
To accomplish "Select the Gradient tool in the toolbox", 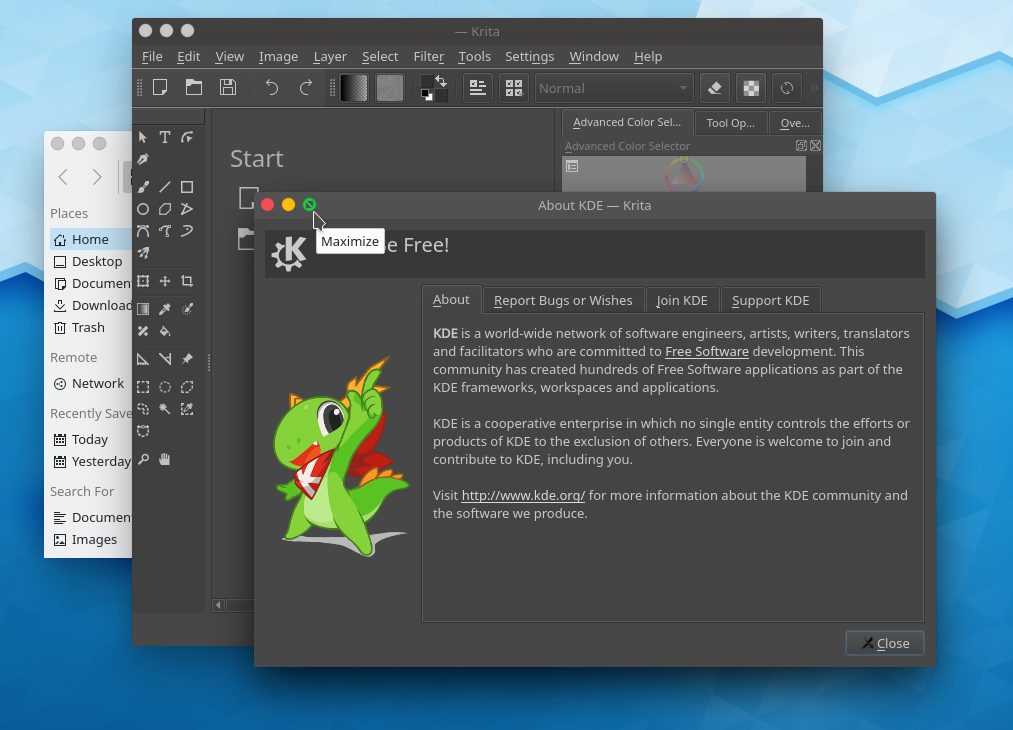I will [143, 309].
